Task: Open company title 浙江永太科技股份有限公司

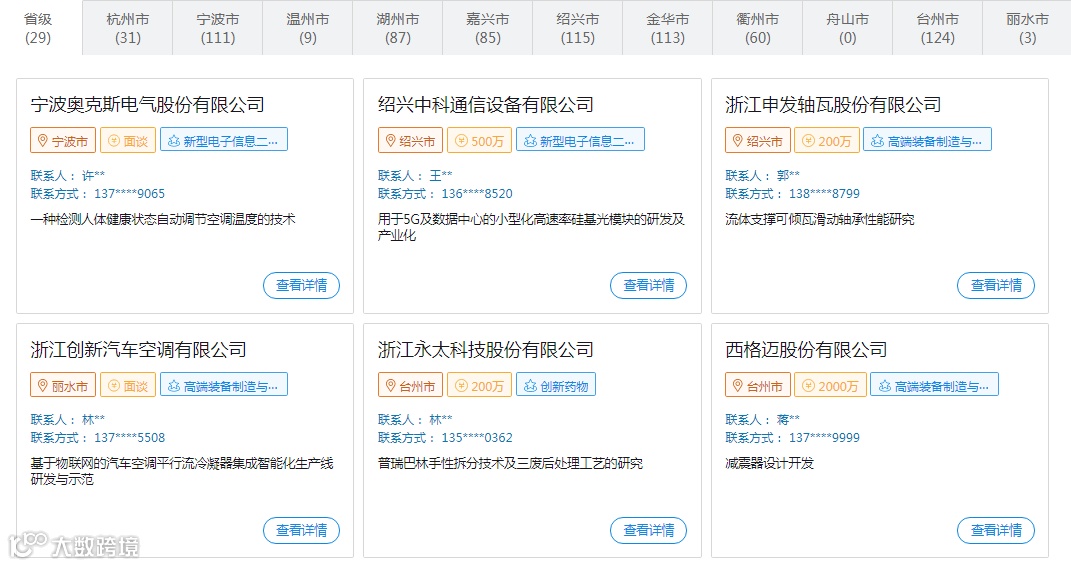Action: (486, 350)
